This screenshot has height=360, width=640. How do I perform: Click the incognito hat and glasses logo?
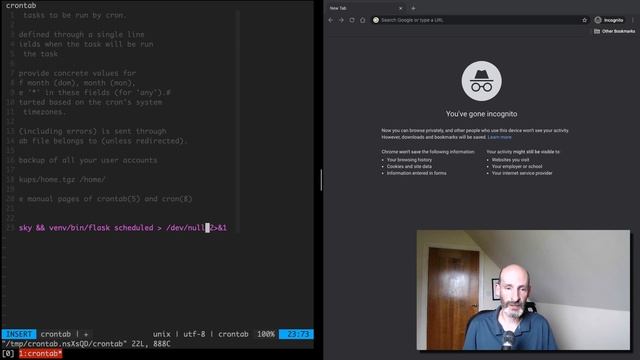482,81
